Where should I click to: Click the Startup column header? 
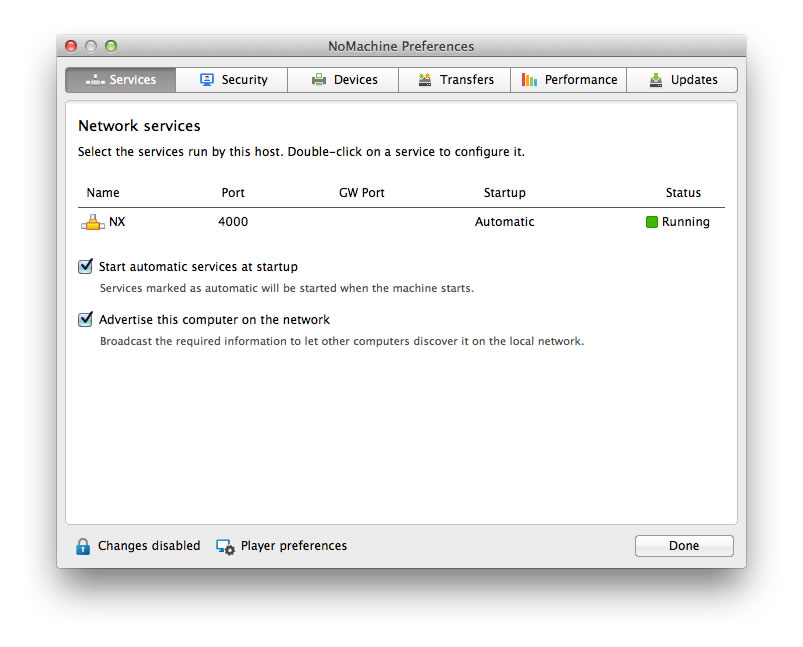[504, 193]
